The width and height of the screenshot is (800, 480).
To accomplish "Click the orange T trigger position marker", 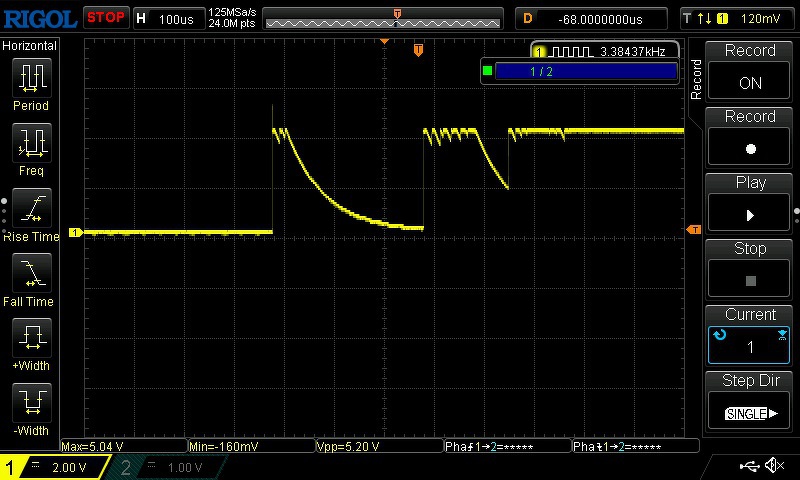I will click(x=418, y=50).
